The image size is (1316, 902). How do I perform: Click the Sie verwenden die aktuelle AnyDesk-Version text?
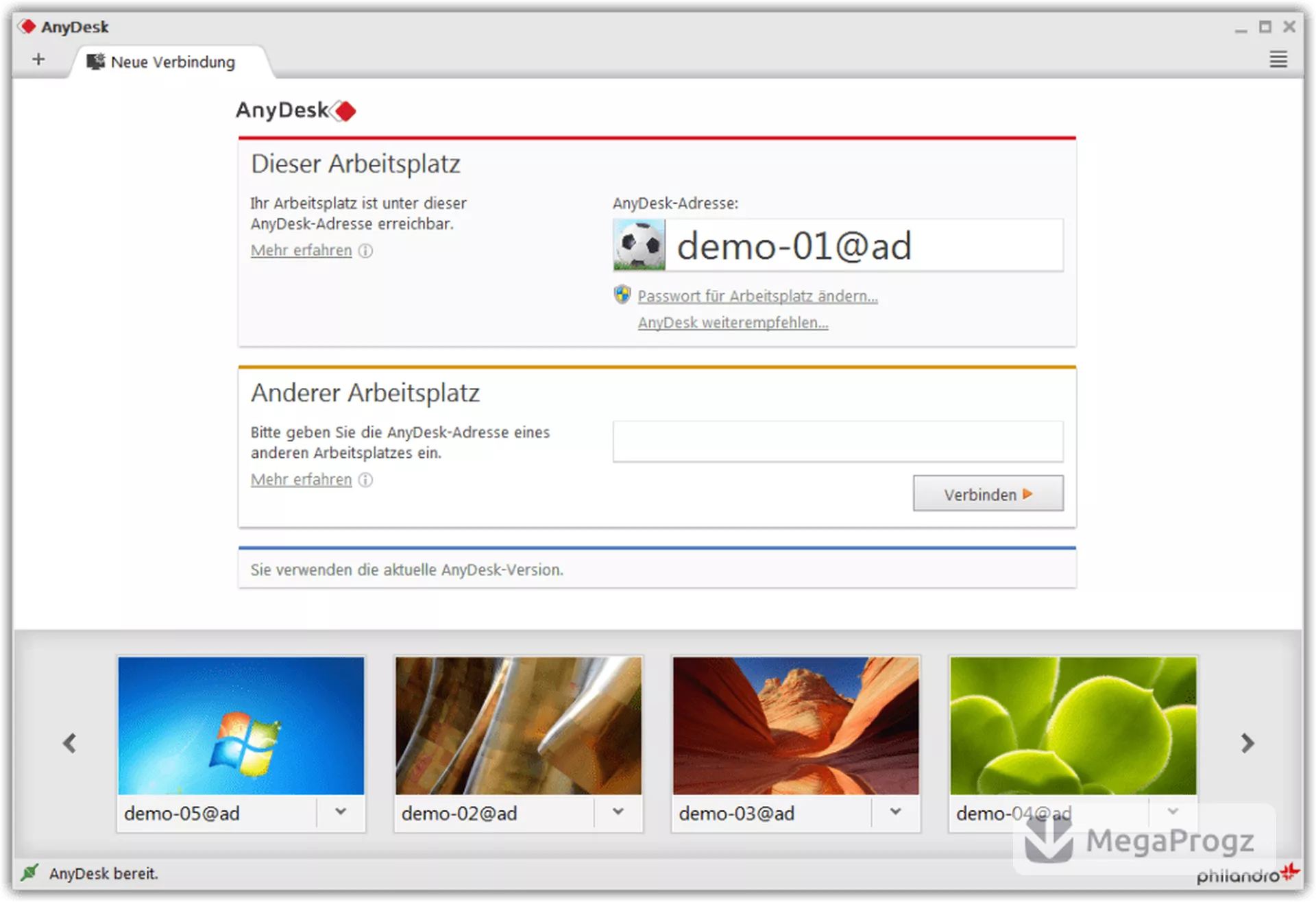click(406, 570)
